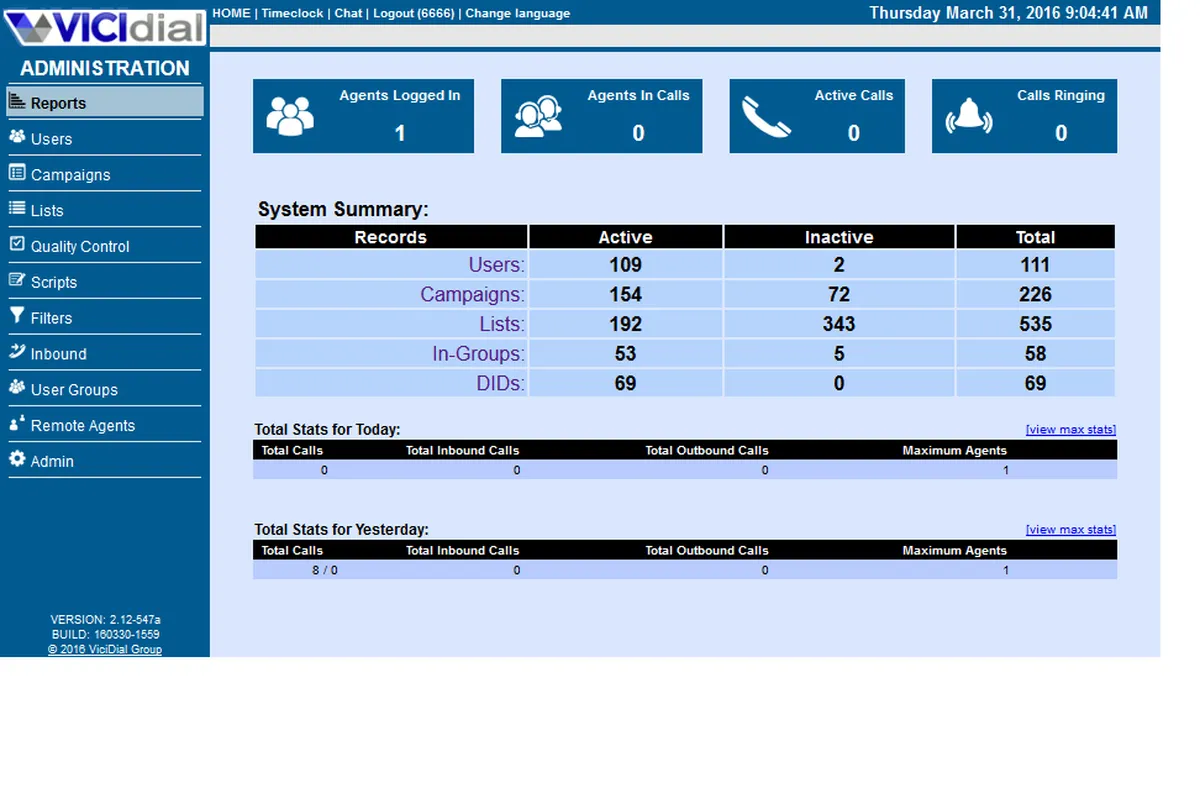This screenshot has height=788, width=1200.
Task: Open the In-Groups records link
Action: click(x=478, y=354)
